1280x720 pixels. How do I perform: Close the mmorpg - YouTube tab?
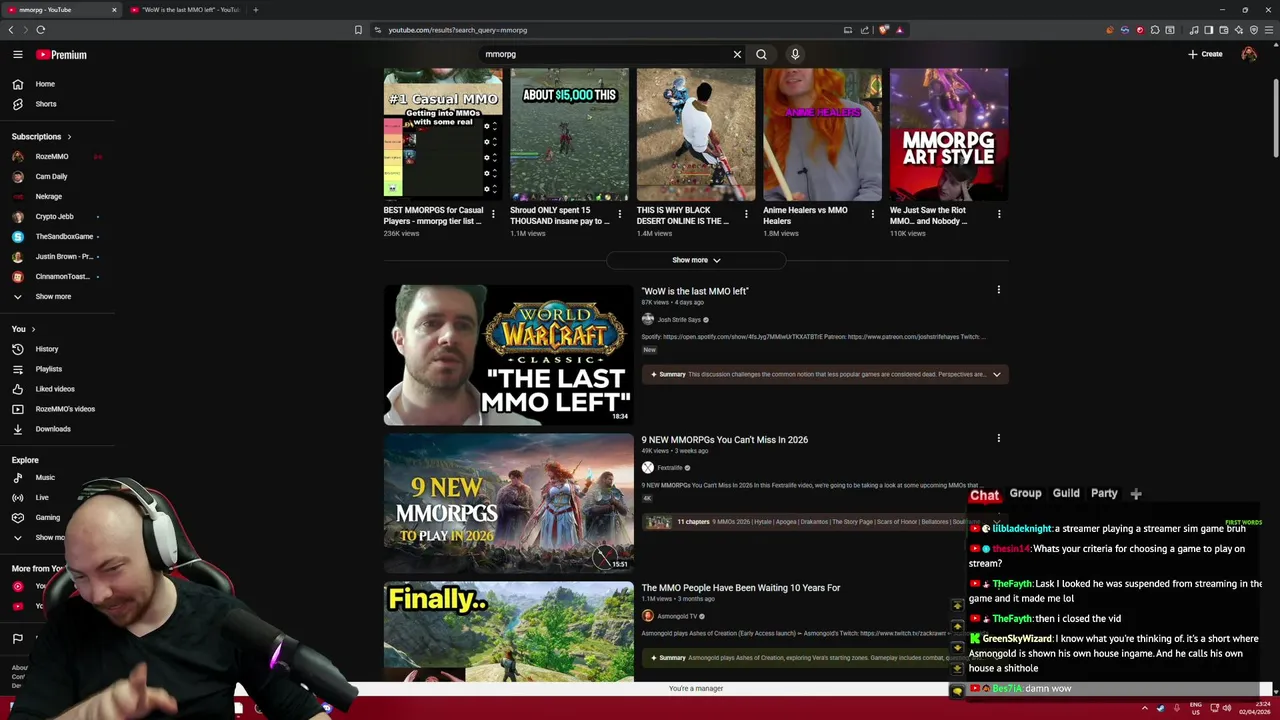[114, 10]
